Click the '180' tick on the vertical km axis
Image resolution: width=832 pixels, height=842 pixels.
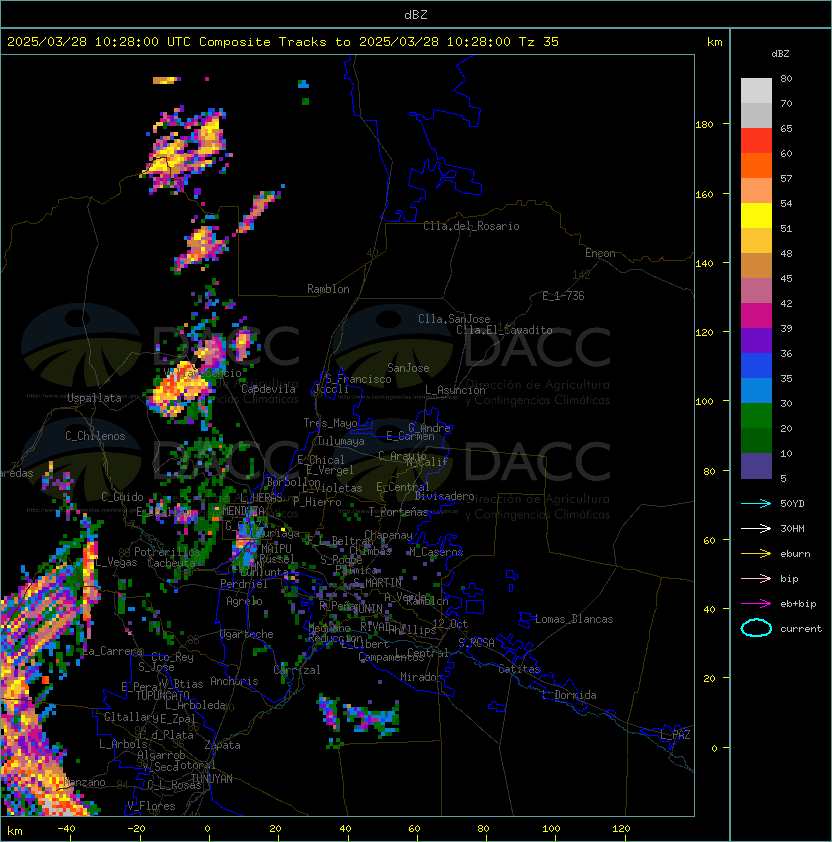704,125
